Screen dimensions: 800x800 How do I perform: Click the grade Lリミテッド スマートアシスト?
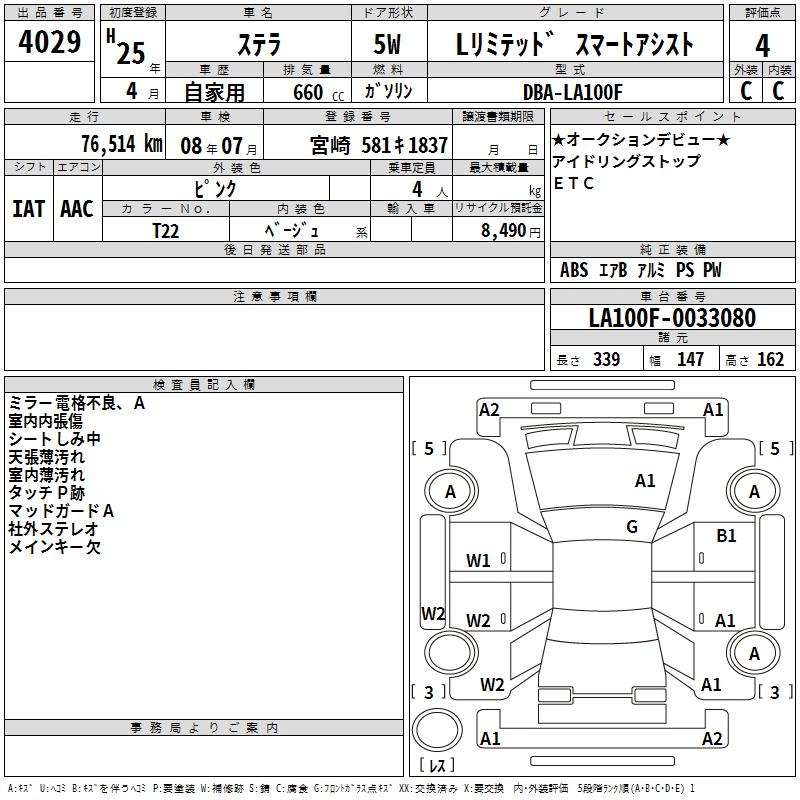tap(575, 44)
